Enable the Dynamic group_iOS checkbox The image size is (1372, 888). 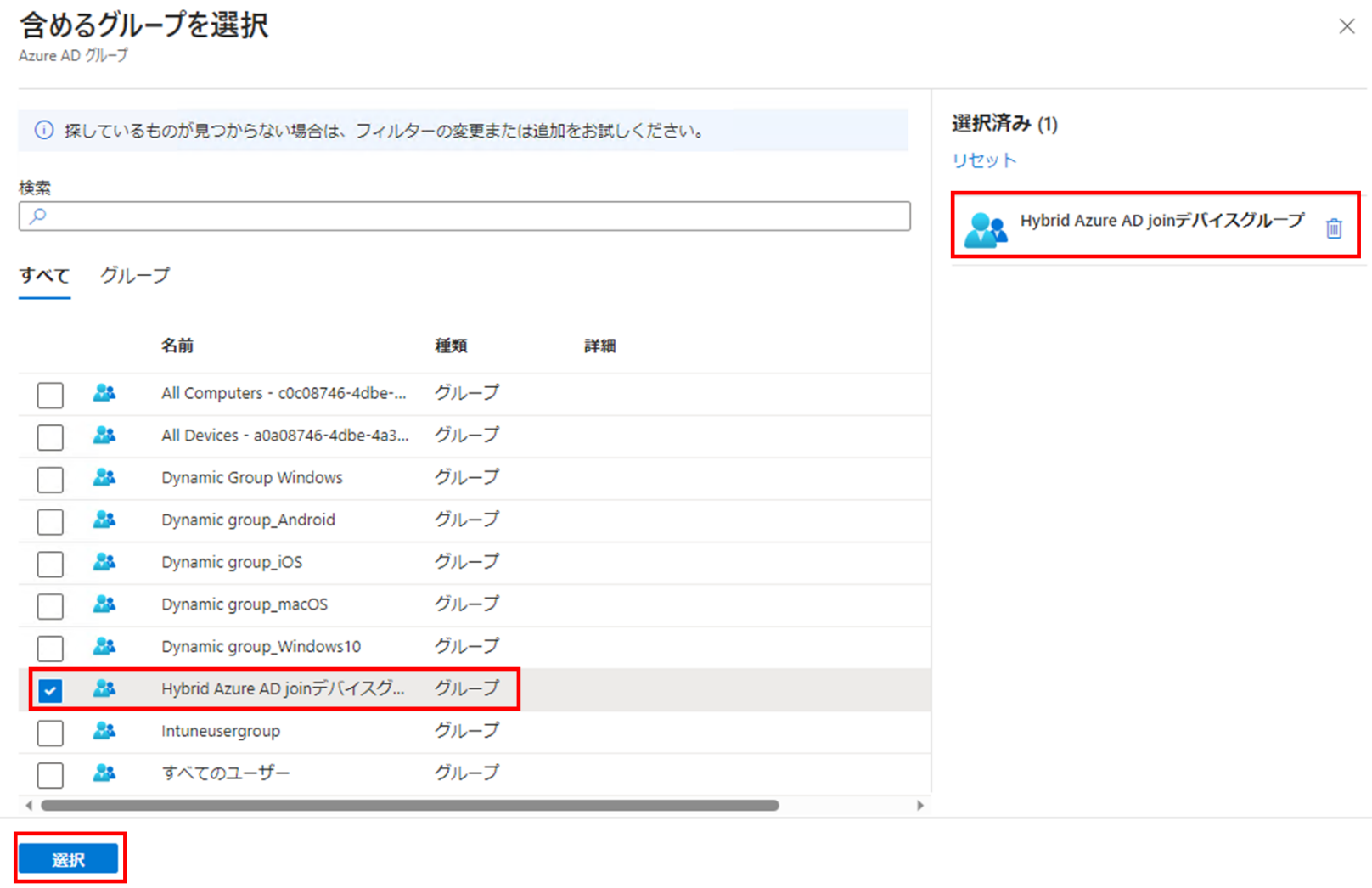coord(50,564)
